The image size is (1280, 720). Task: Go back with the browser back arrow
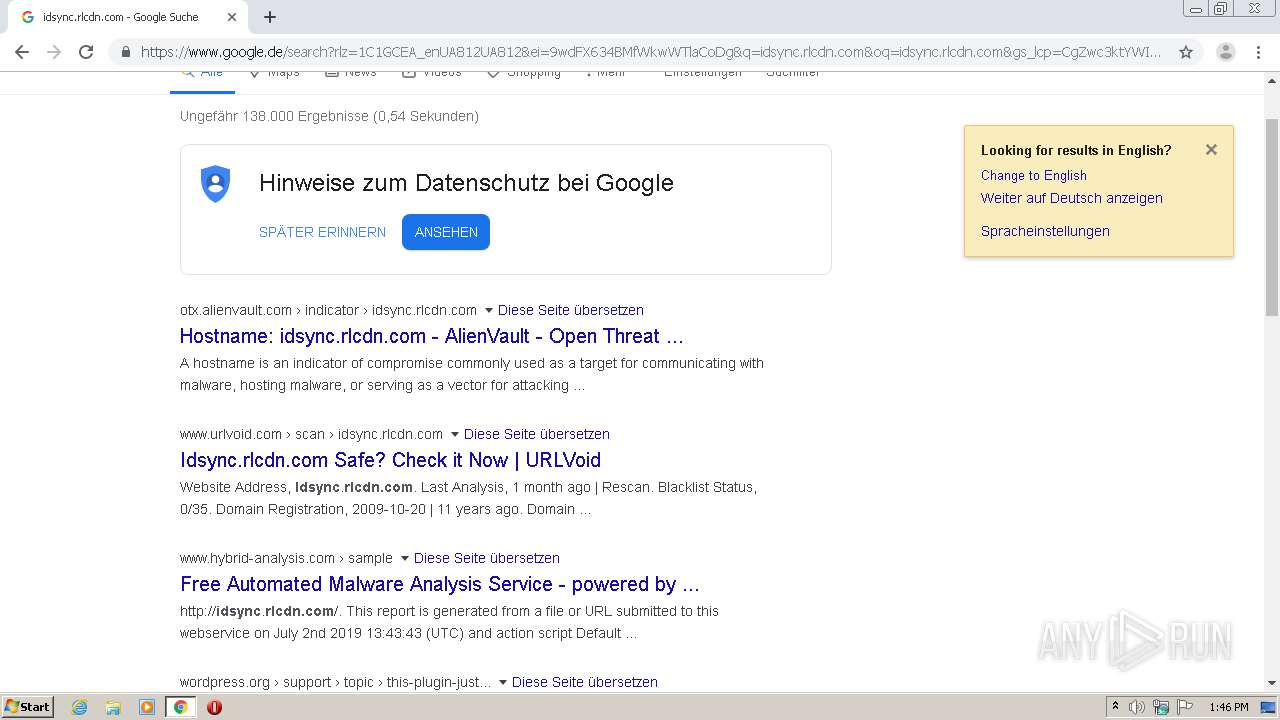[x=22, y=52]
